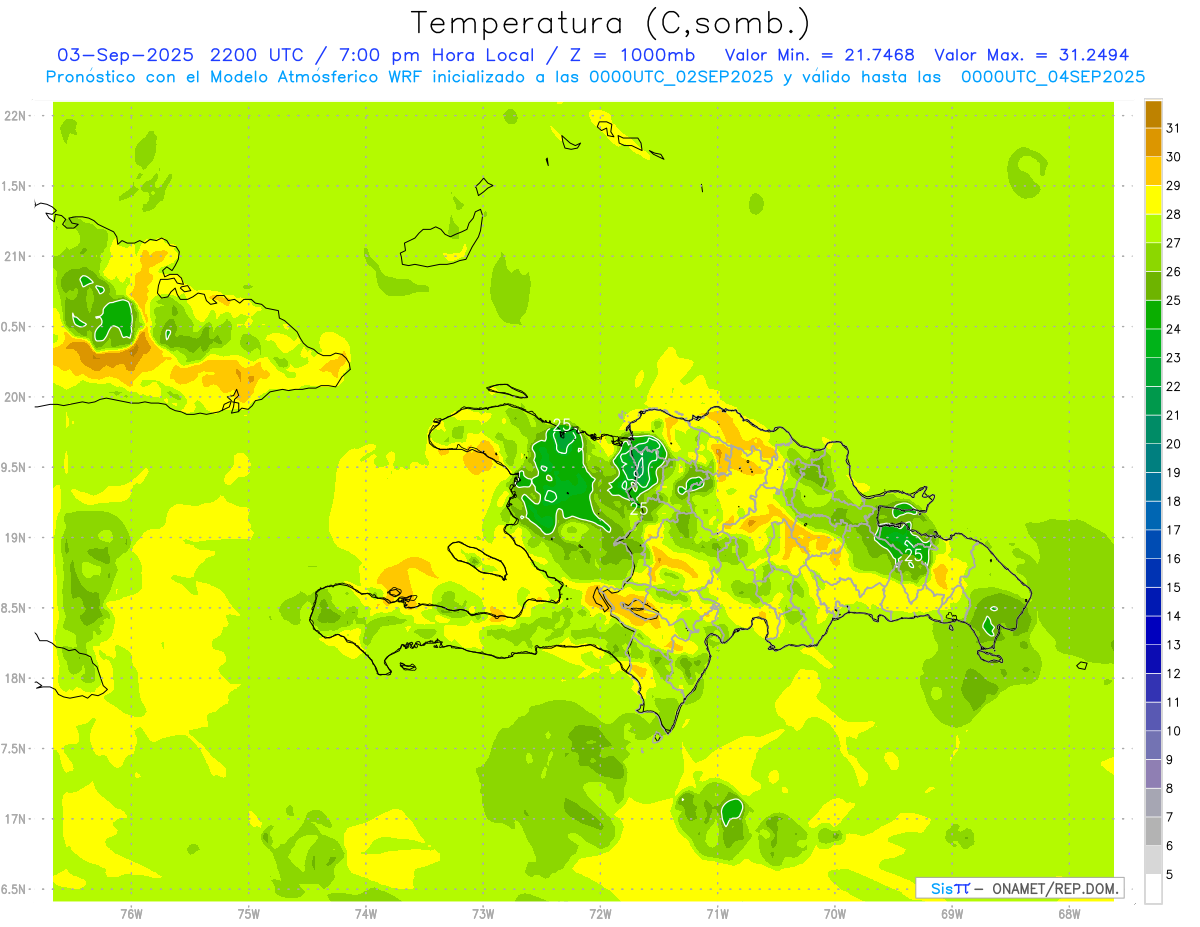
Task: Click the "72W" longitude label
Action: pos(600,913)
